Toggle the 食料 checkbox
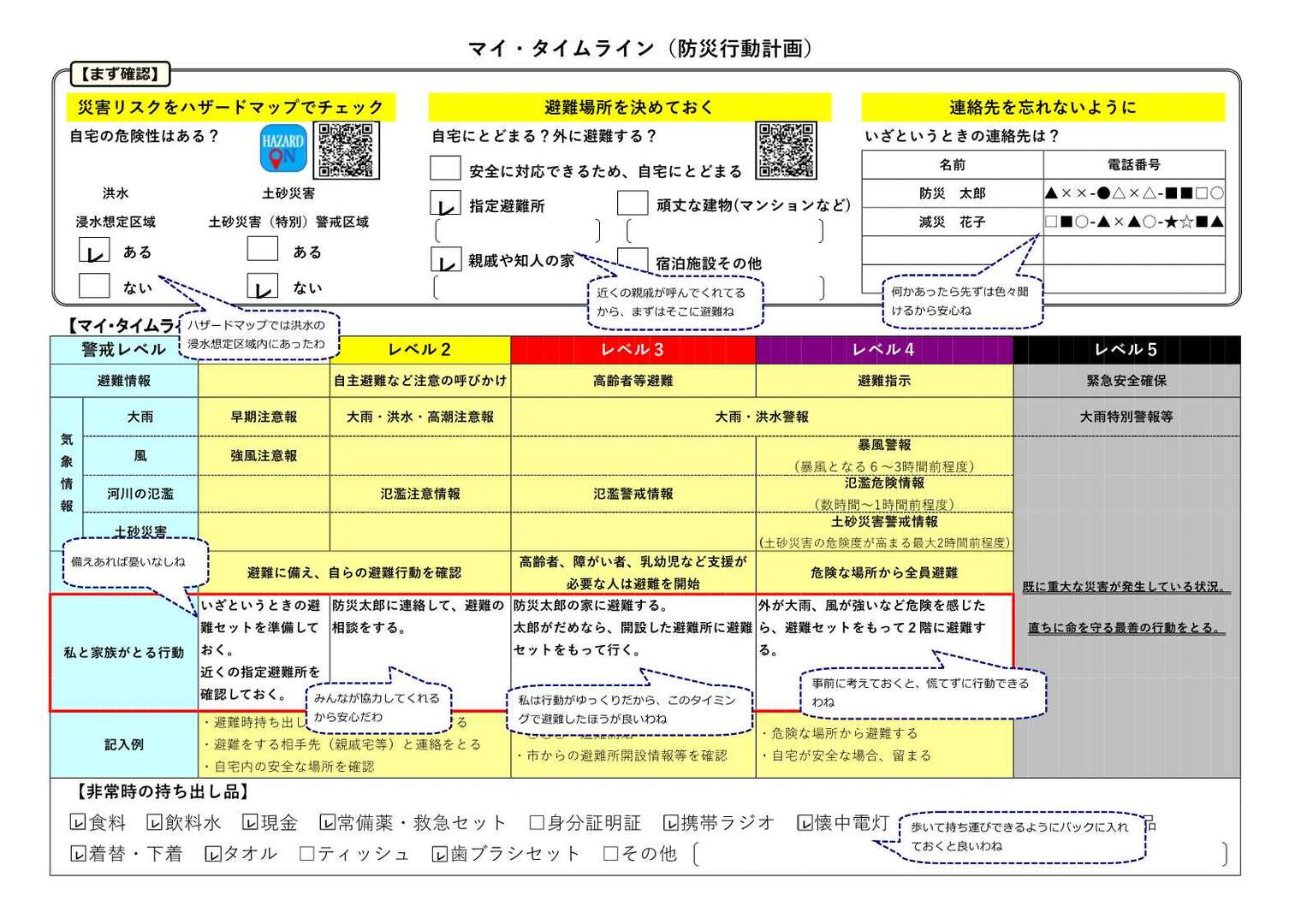This screenshot has width=1307, height=924. click(x=78, y=823)
